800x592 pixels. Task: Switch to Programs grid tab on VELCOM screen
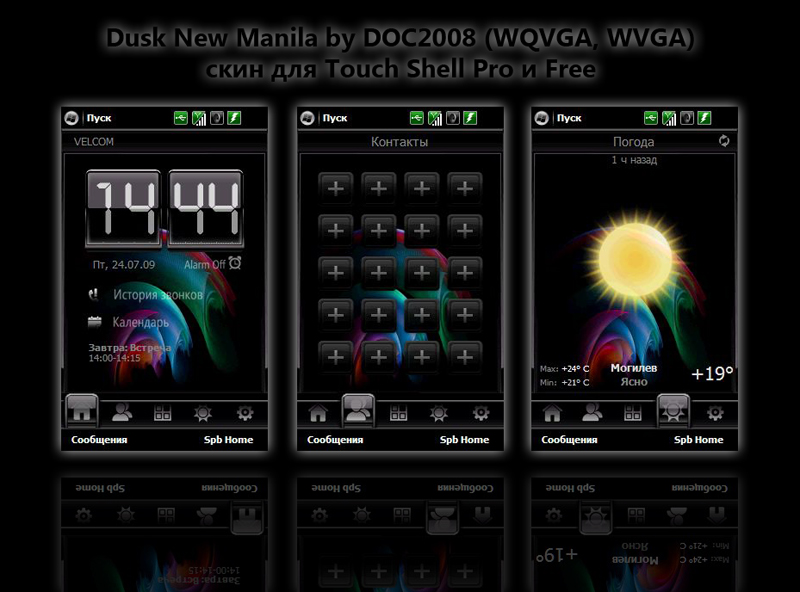point(162,413)
